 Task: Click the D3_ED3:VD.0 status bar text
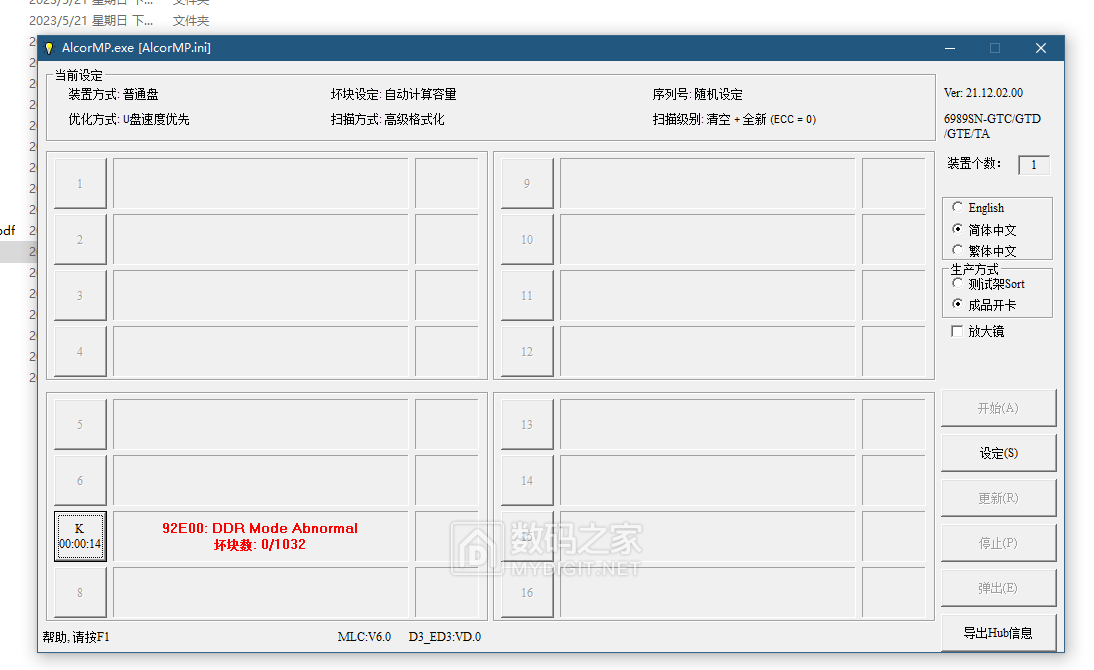444,636
